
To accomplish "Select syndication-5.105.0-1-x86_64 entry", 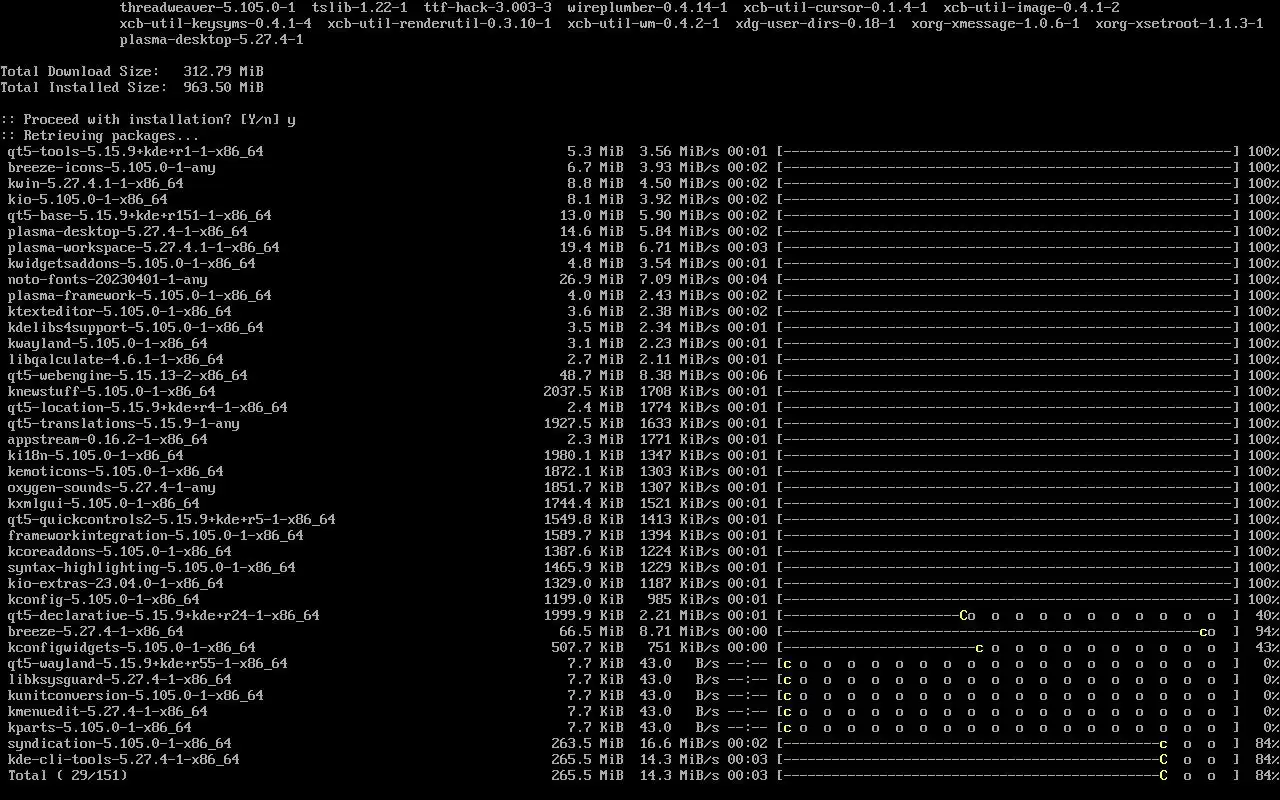I will coord(120,743).
